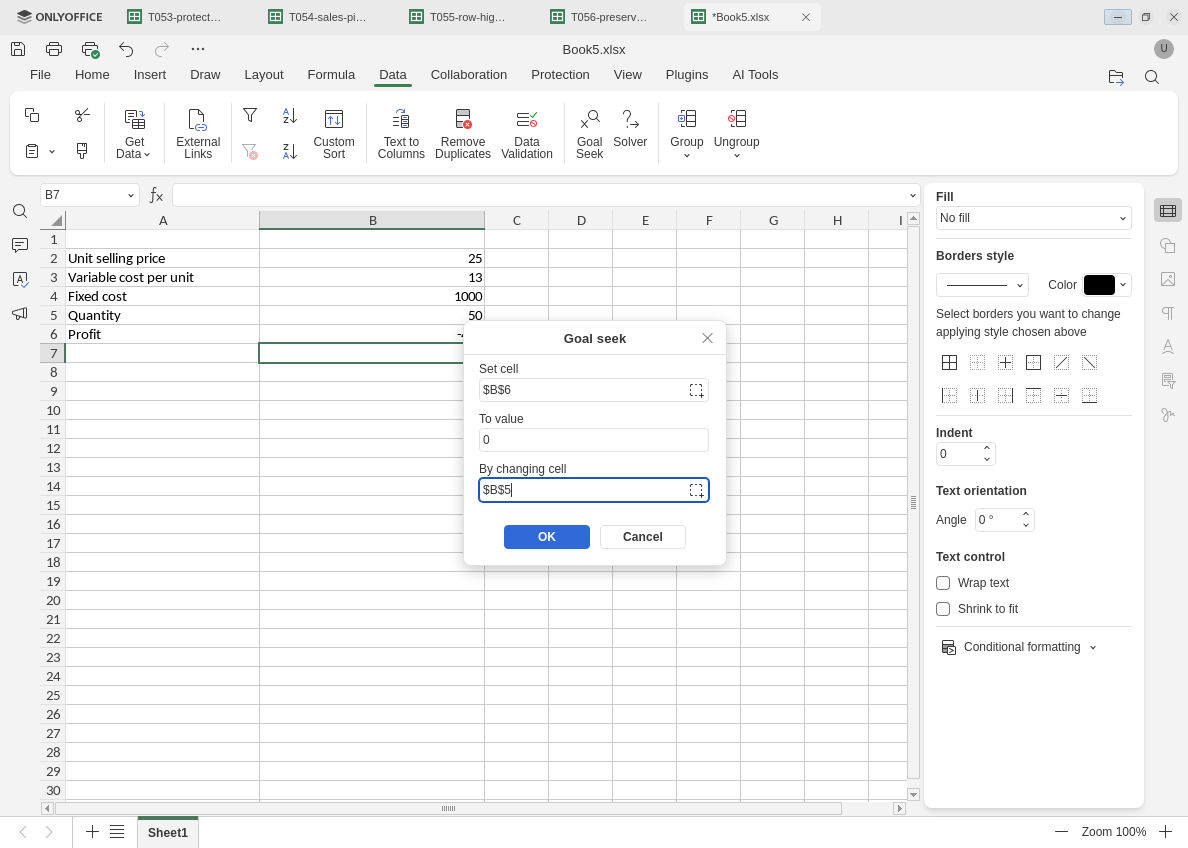Click the Print icon
1188x848 pixels.
pyautogui.click(x=54, y=49)
